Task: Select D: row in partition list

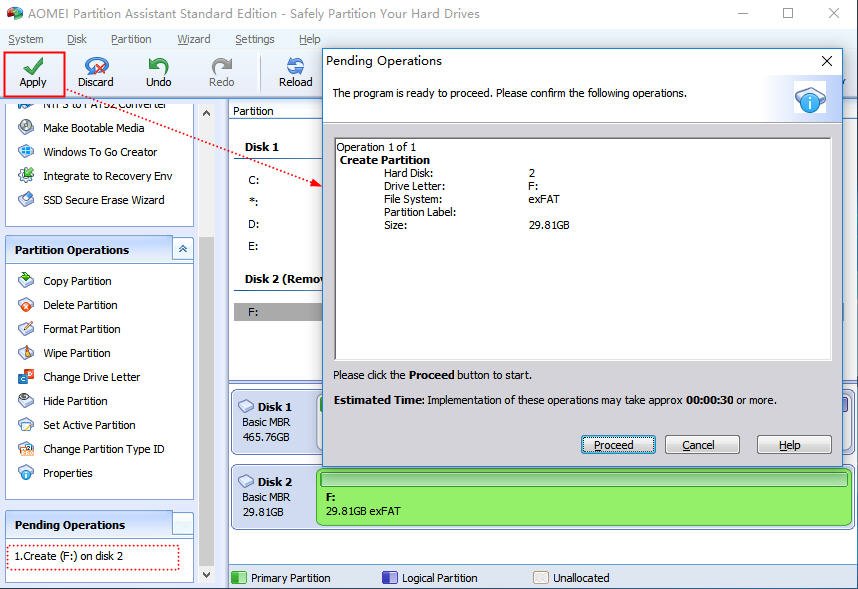Action: (x=277, y=224)
